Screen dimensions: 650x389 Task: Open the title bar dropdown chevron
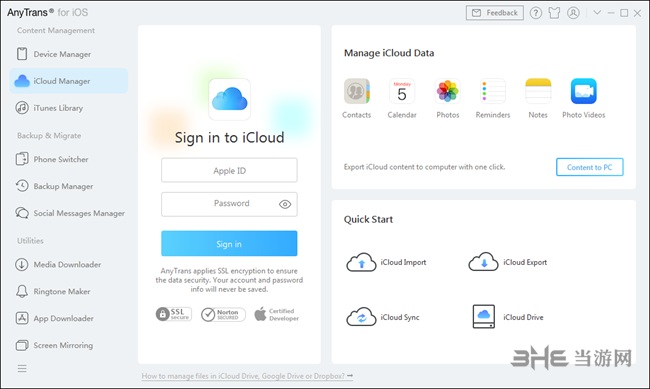coord(597,13)
